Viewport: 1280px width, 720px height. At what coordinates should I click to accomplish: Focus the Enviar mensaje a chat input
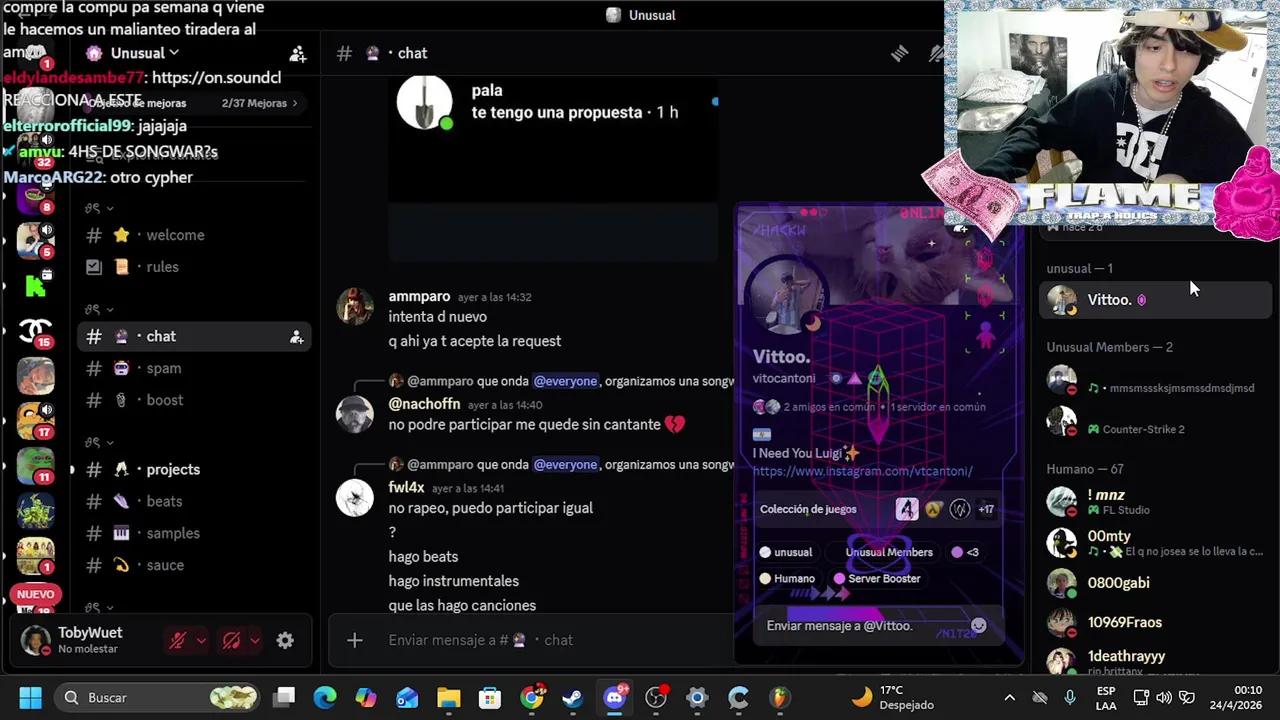[558, 640]
